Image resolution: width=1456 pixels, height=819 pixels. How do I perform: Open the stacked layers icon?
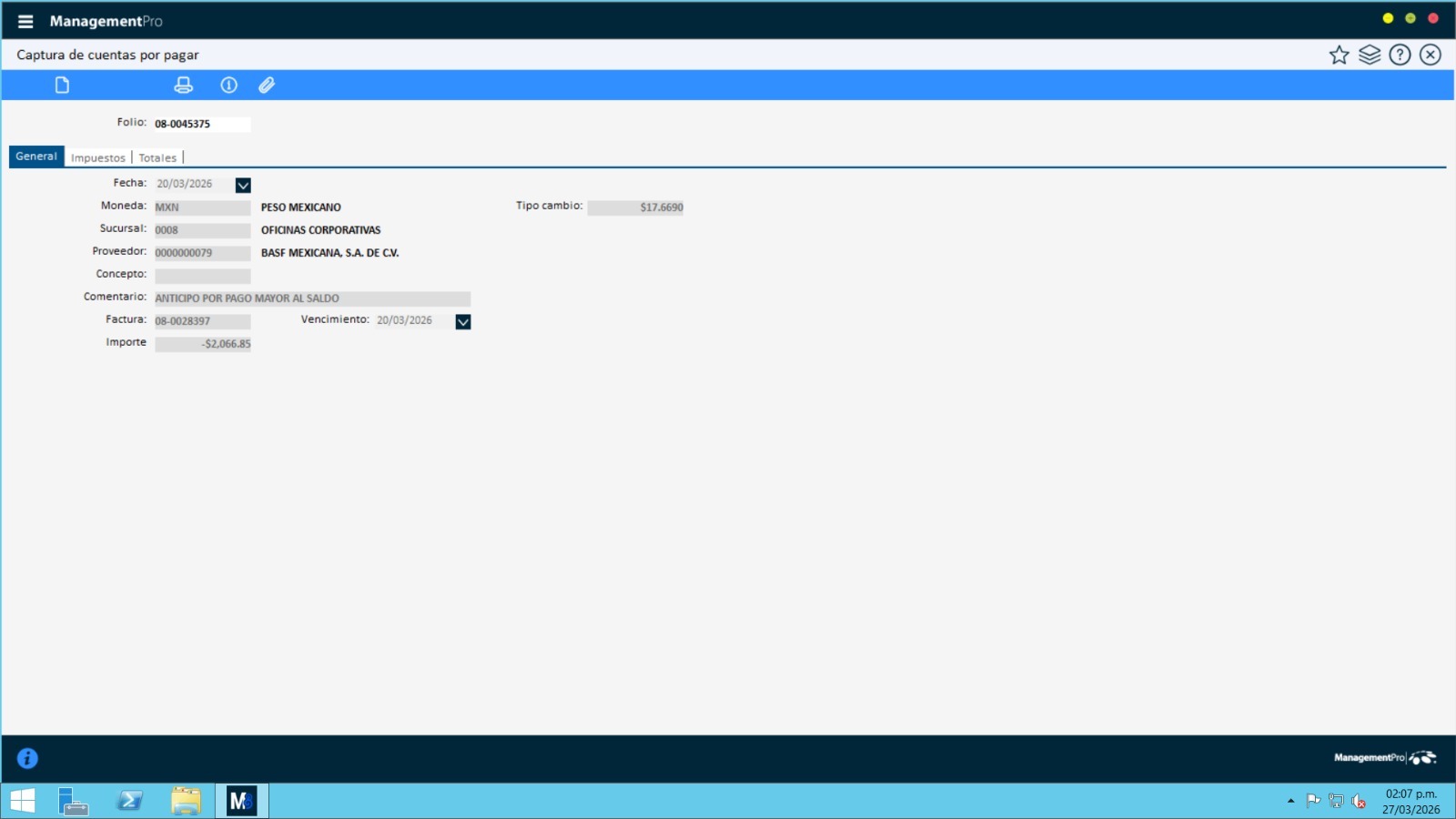[x=1370, y=56]
